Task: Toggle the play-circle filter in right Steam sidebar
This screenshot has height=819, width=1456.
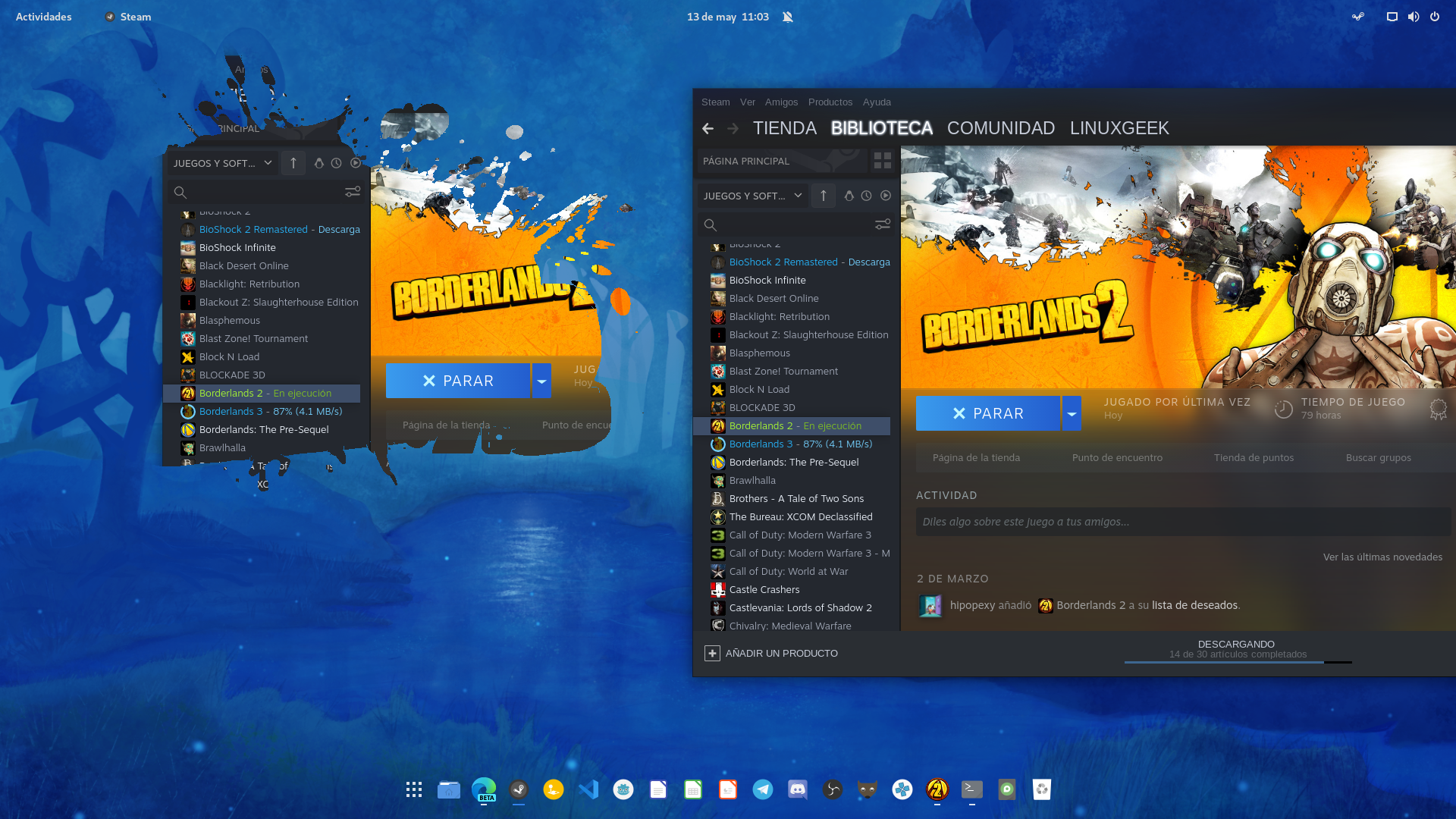Action: tap(885, 196)
